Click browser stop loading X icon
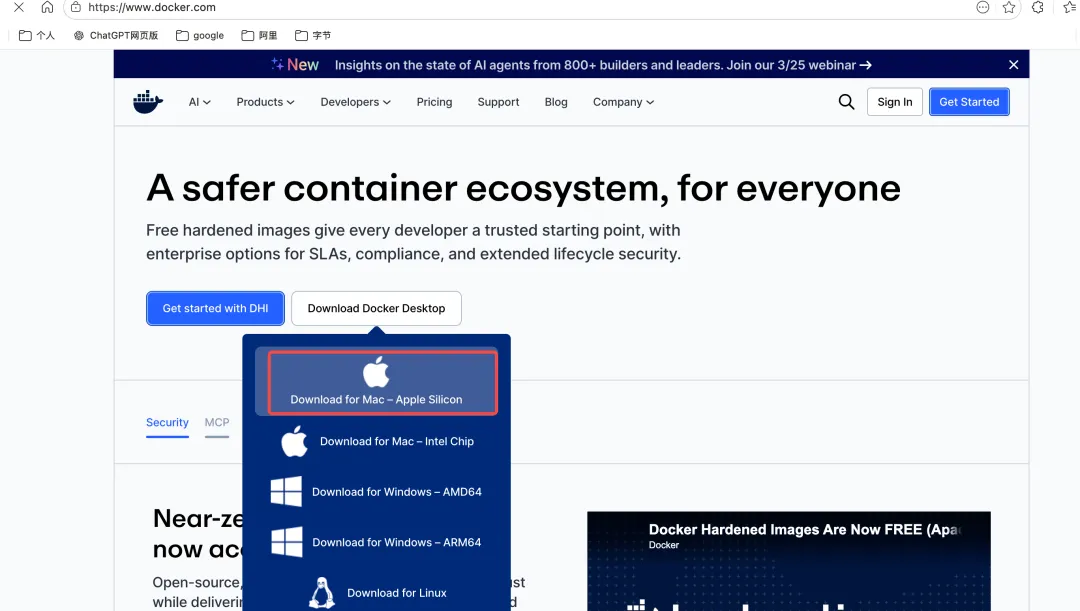 [x=19, y=8]
